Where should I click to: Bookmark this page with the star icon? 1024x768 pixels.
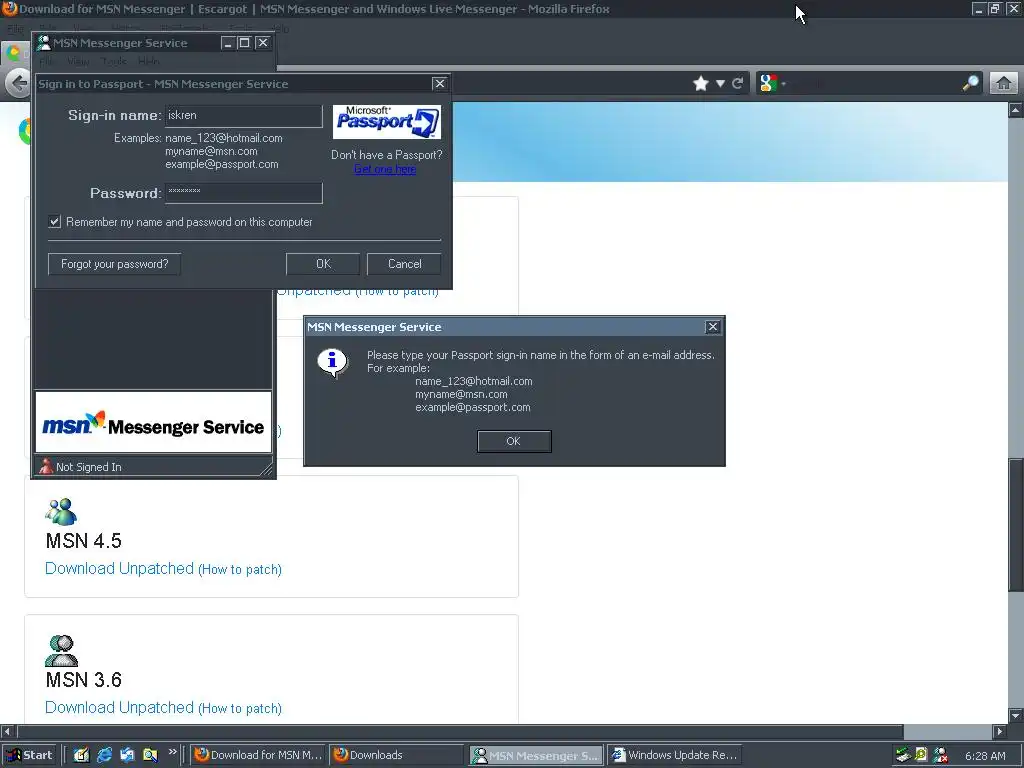click(701, 83)
